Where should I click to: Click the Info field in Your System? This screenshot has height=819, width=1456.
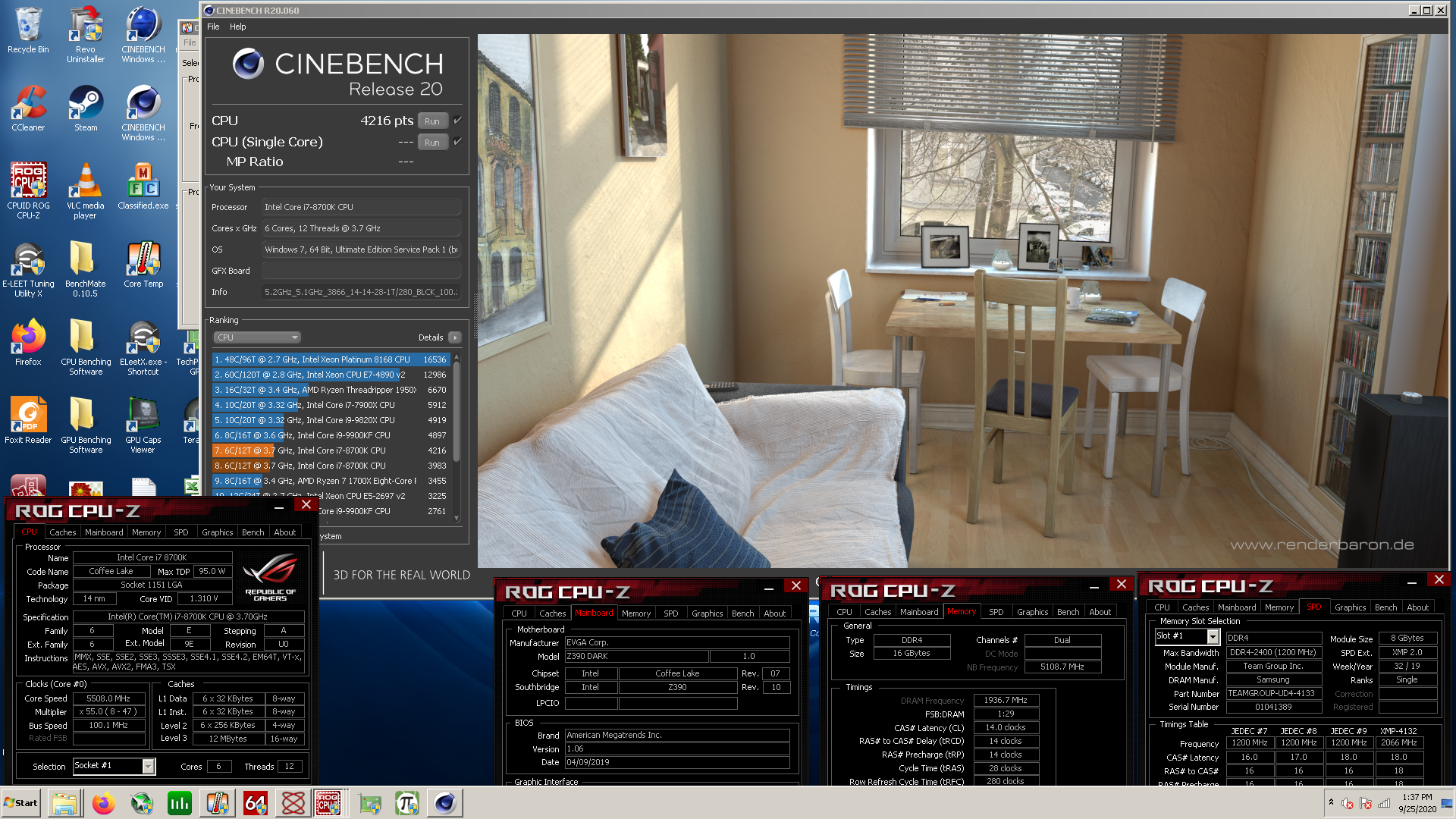tap(361, 292)
